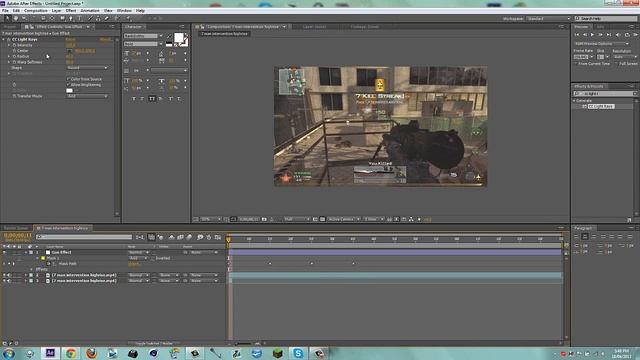The height and width of the screenshot is (360, 640).
Task: Select the Brush tool
Action: 91,18
